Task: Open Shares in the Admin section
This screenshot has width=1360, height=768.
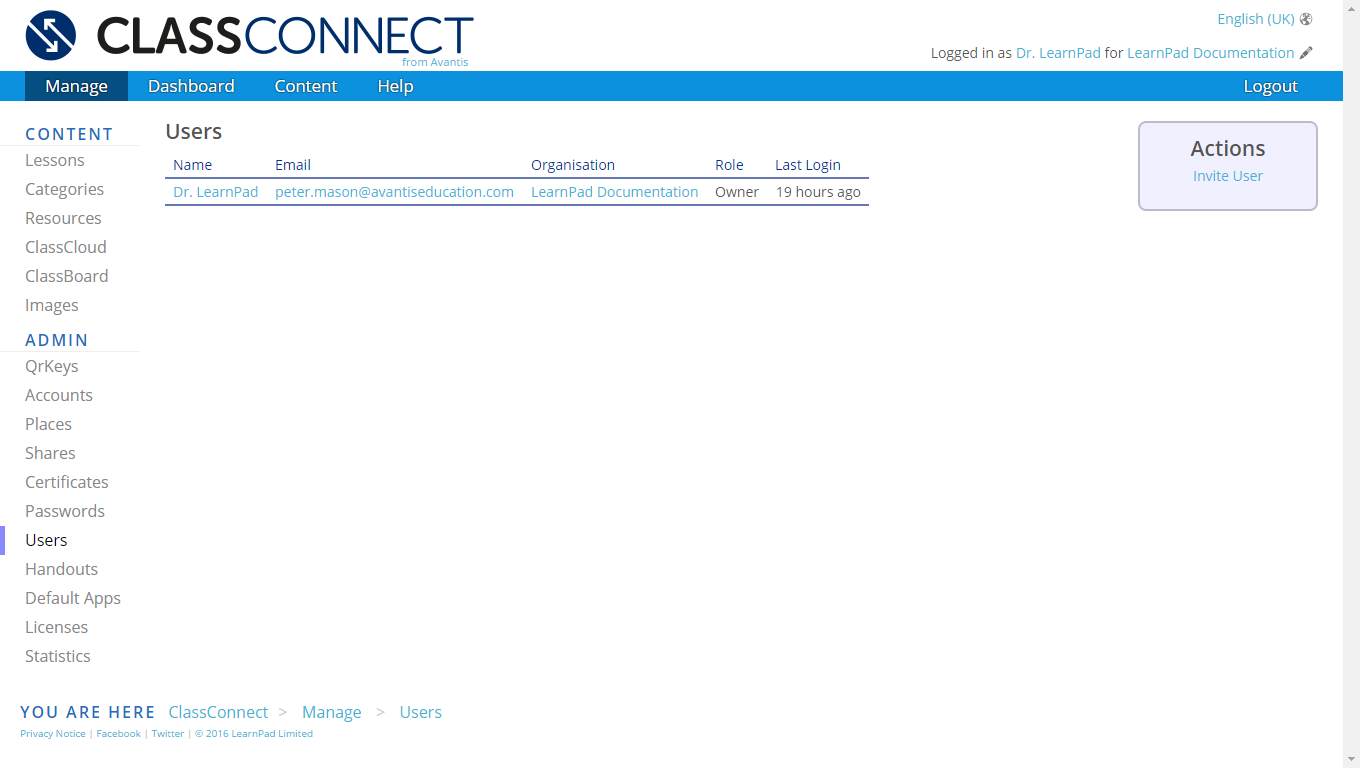Action: pos(50,453)
